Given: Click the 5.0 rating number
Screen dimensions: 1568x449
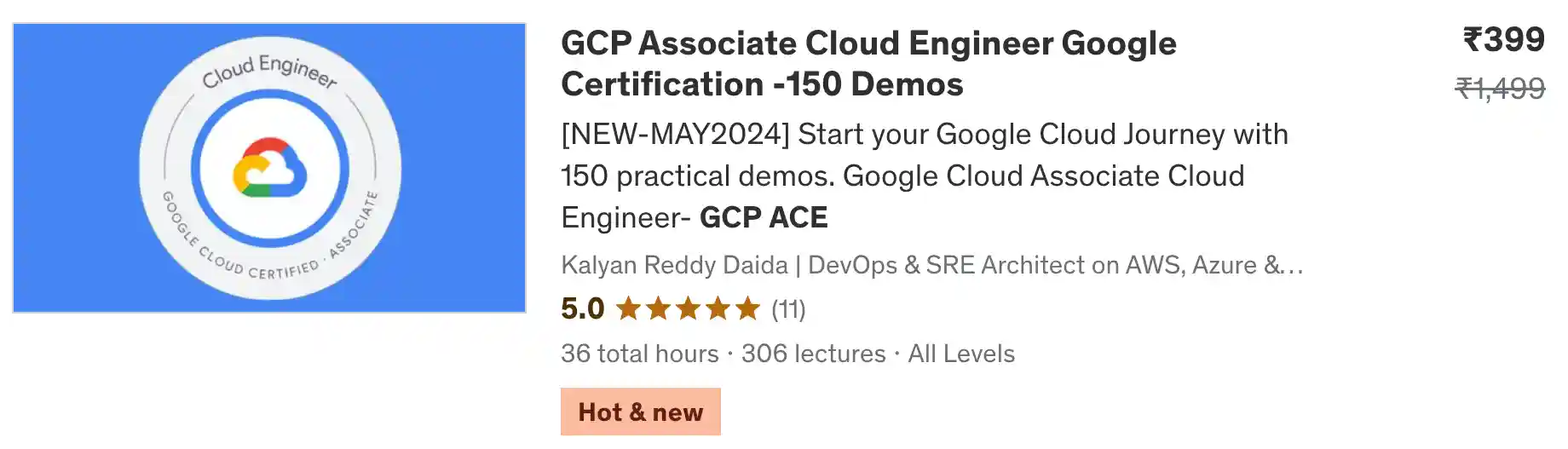Looking at the screenshot, I should (582, 308).
